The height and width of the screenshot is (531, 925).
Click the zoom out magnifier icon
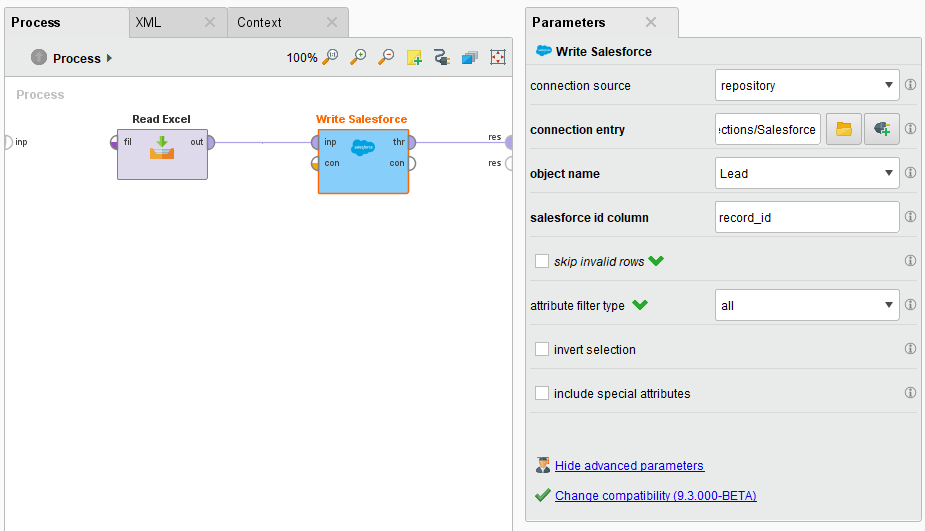386,58
